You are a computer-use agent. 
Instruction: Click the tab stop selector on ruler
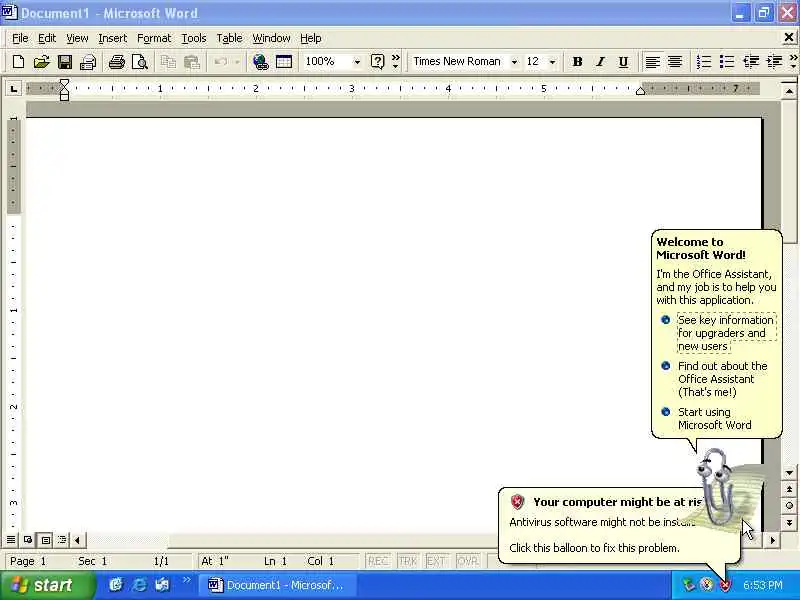click(x=14, y=89)
